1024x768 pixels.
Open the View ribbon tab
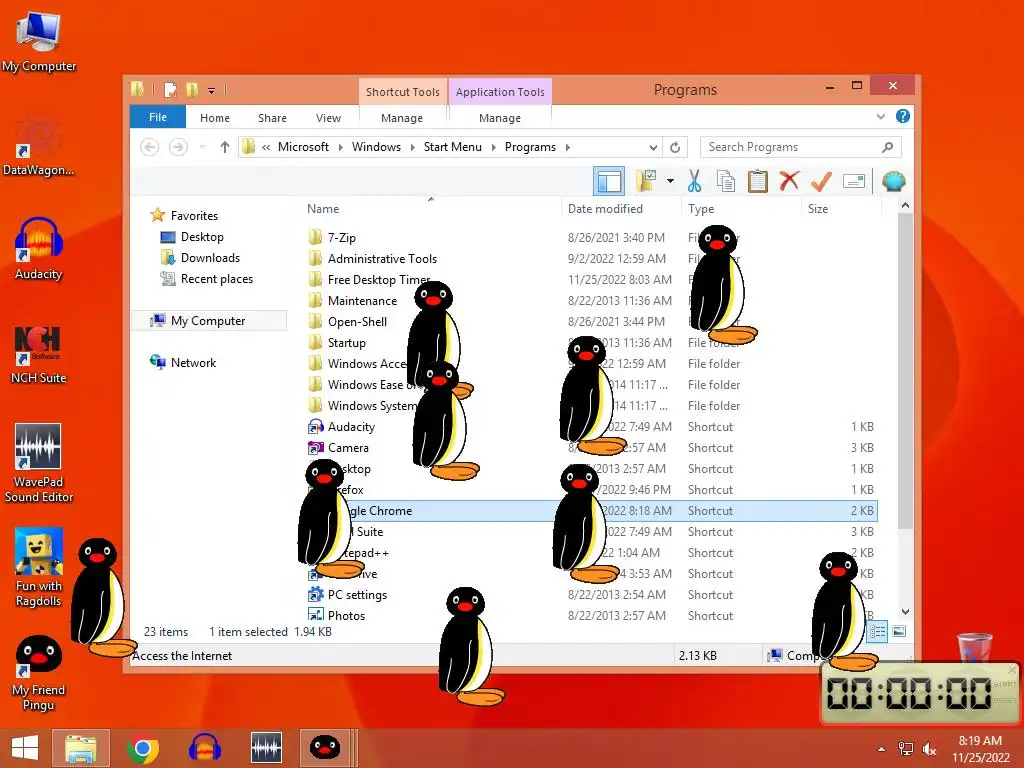(x=328, y=118)
